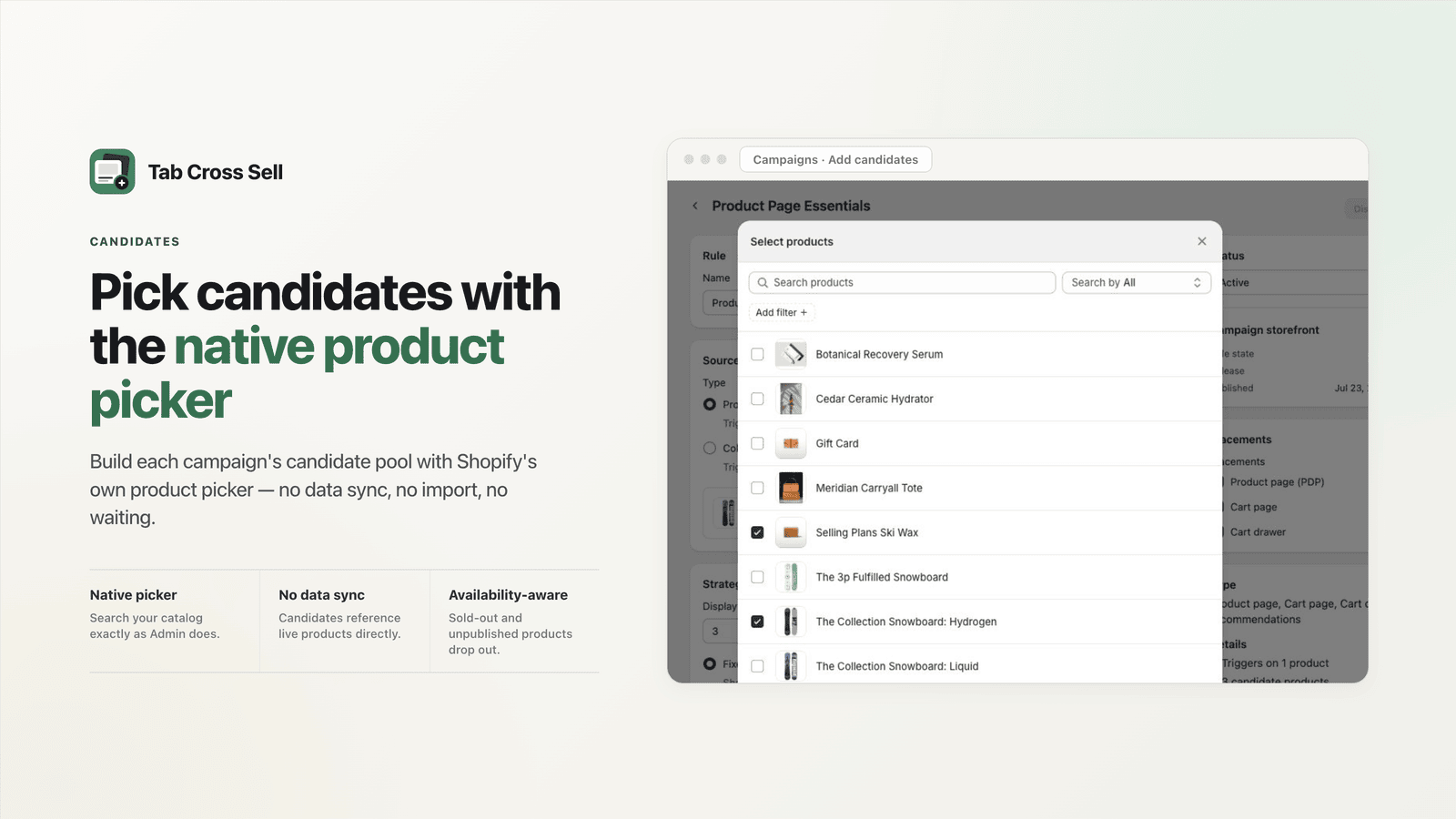Tick The Collection Snowboard: Liquid checkbox
1456x819 pixels.
pyautogui.click(x=757, y=666)
